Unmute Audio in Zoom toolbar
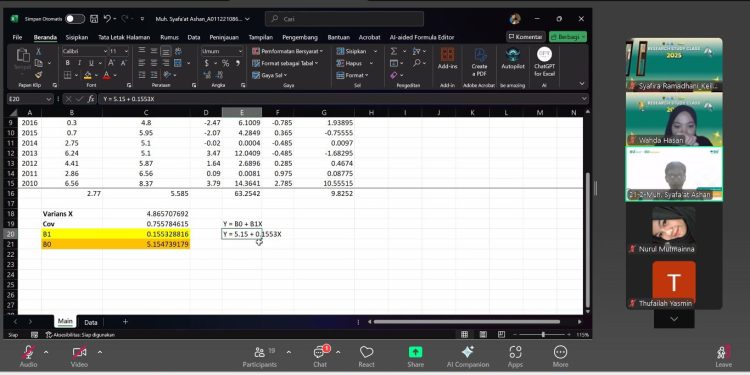 coord(28,356)
